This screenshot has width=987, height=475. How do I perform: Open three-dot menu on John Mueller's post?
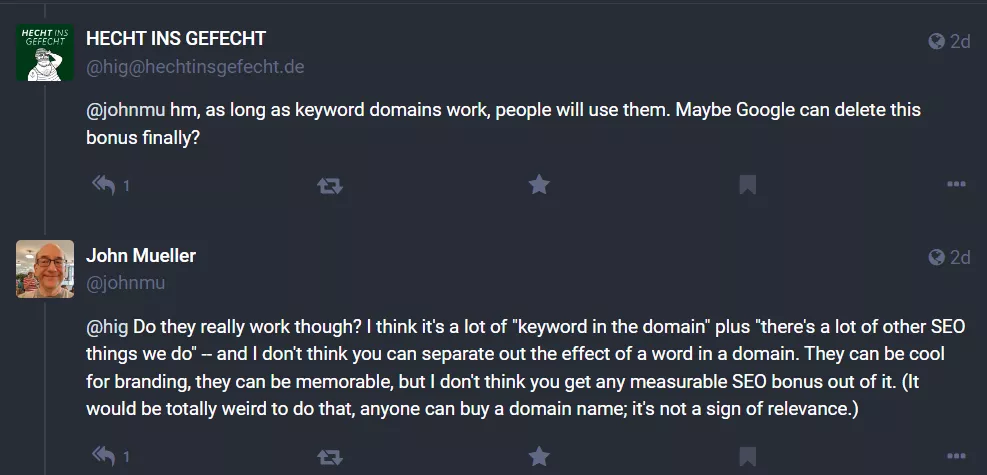pyautogui.click(x=956, y=456)
